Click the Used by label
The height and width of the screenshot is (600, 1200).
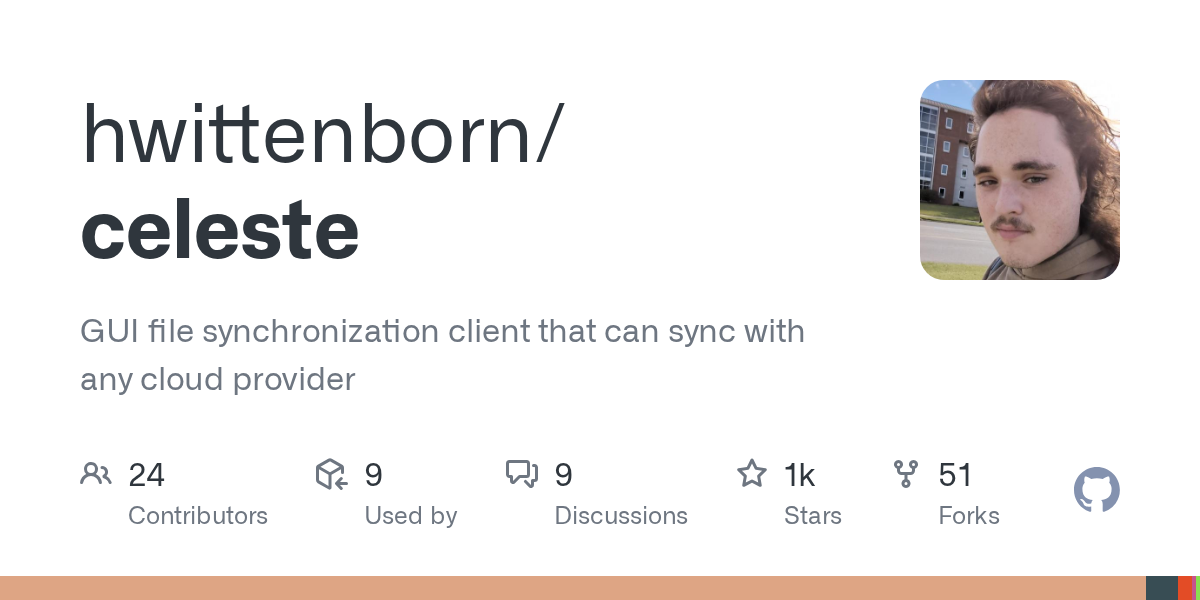pyautogui.click(x=410, y=516)
